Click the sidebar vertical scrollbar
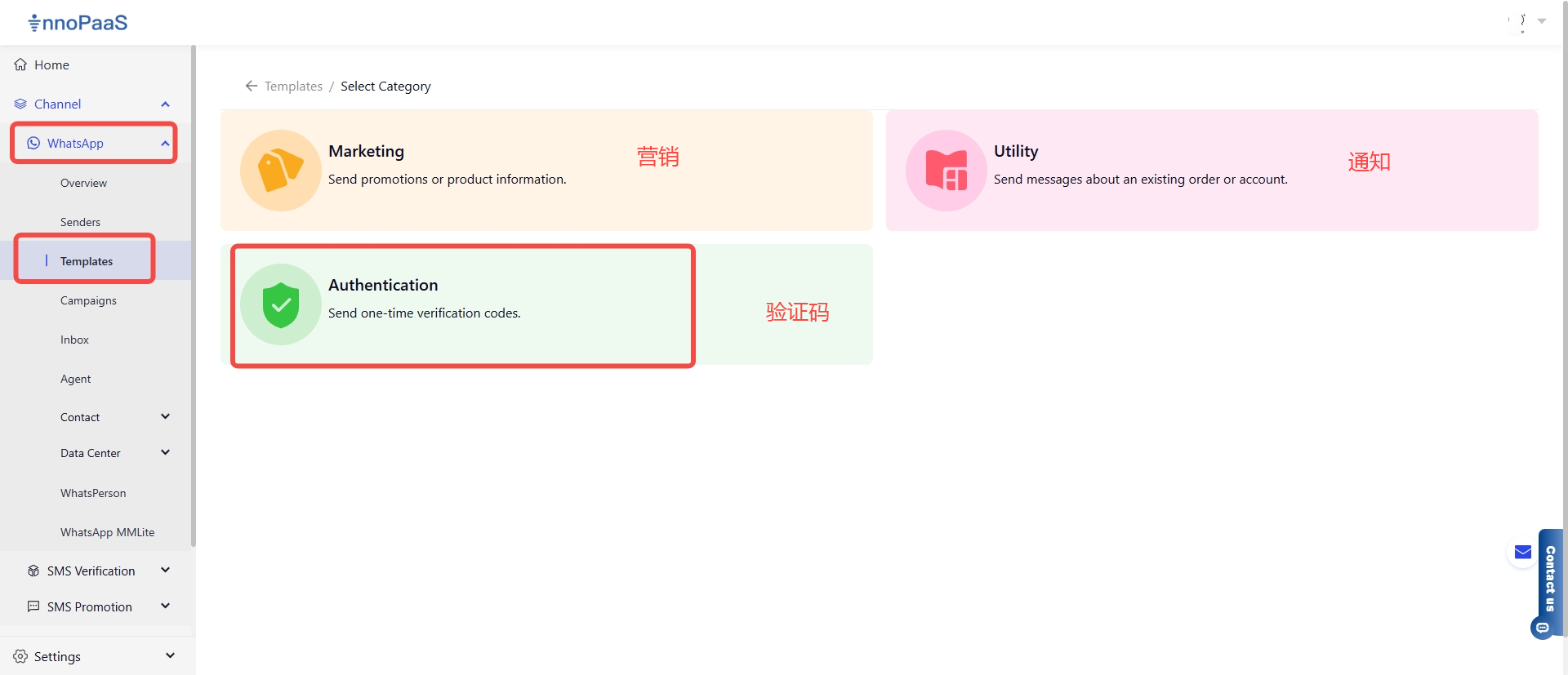Screen dimensions: 1568x675 click(194, 294)
